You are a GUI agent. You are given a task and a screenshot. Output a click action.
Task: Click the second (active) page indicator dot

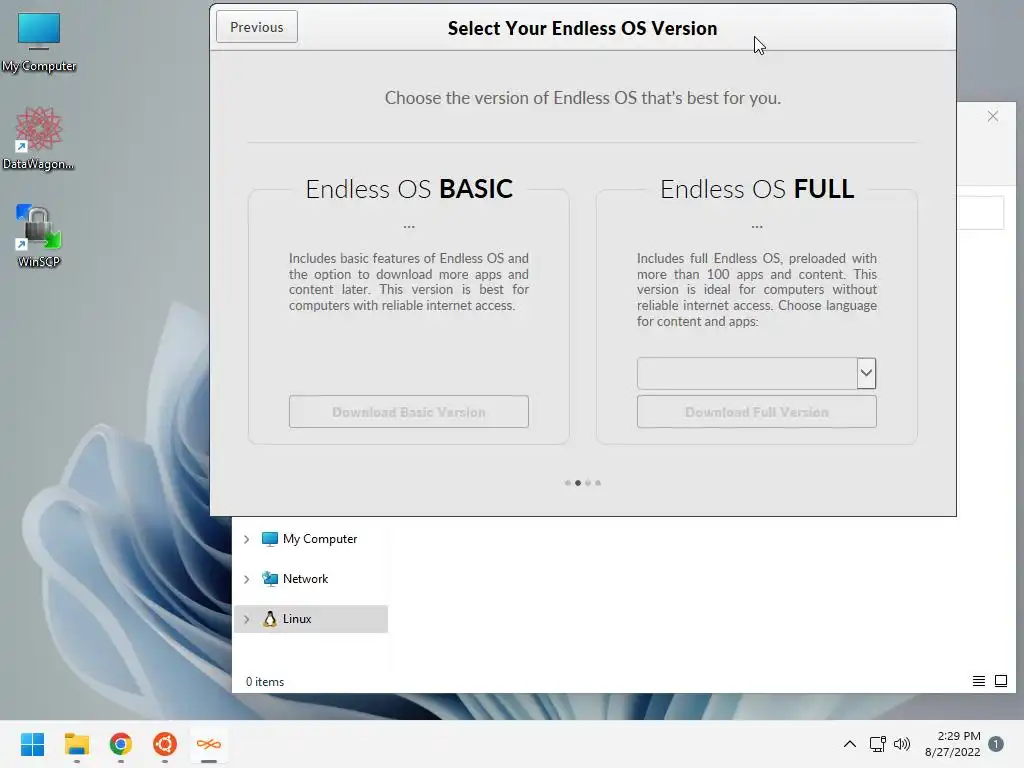point(578,483)
